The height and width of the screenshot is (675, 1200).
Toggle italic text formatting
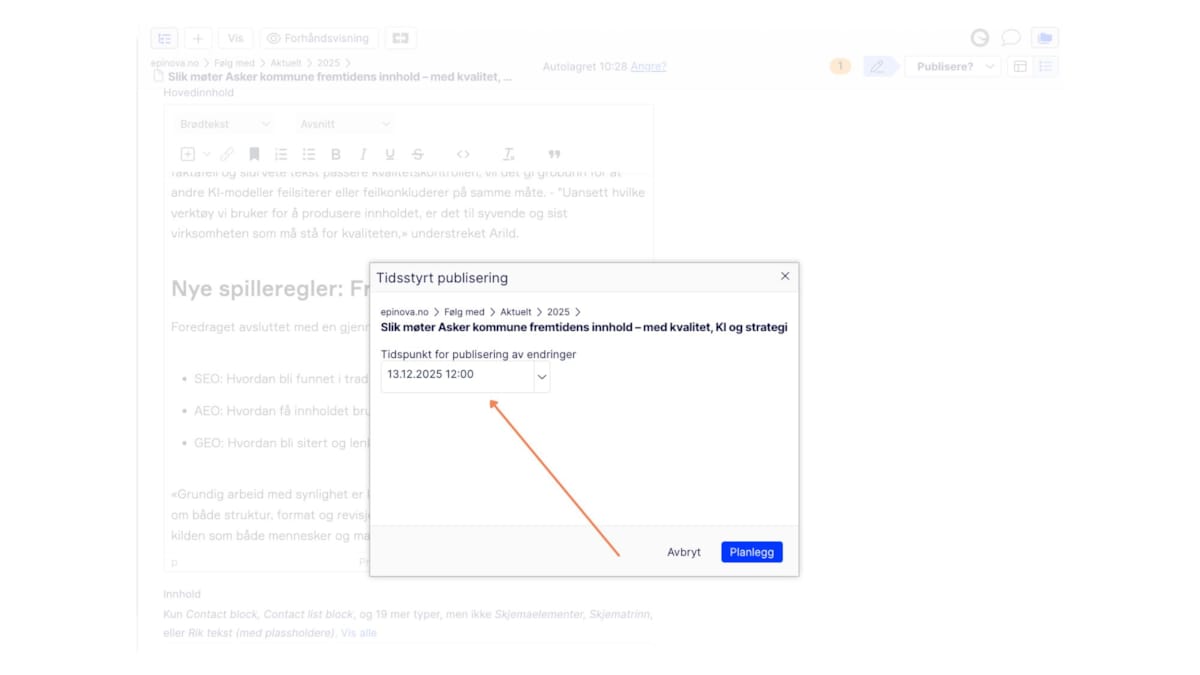[363, 154]
